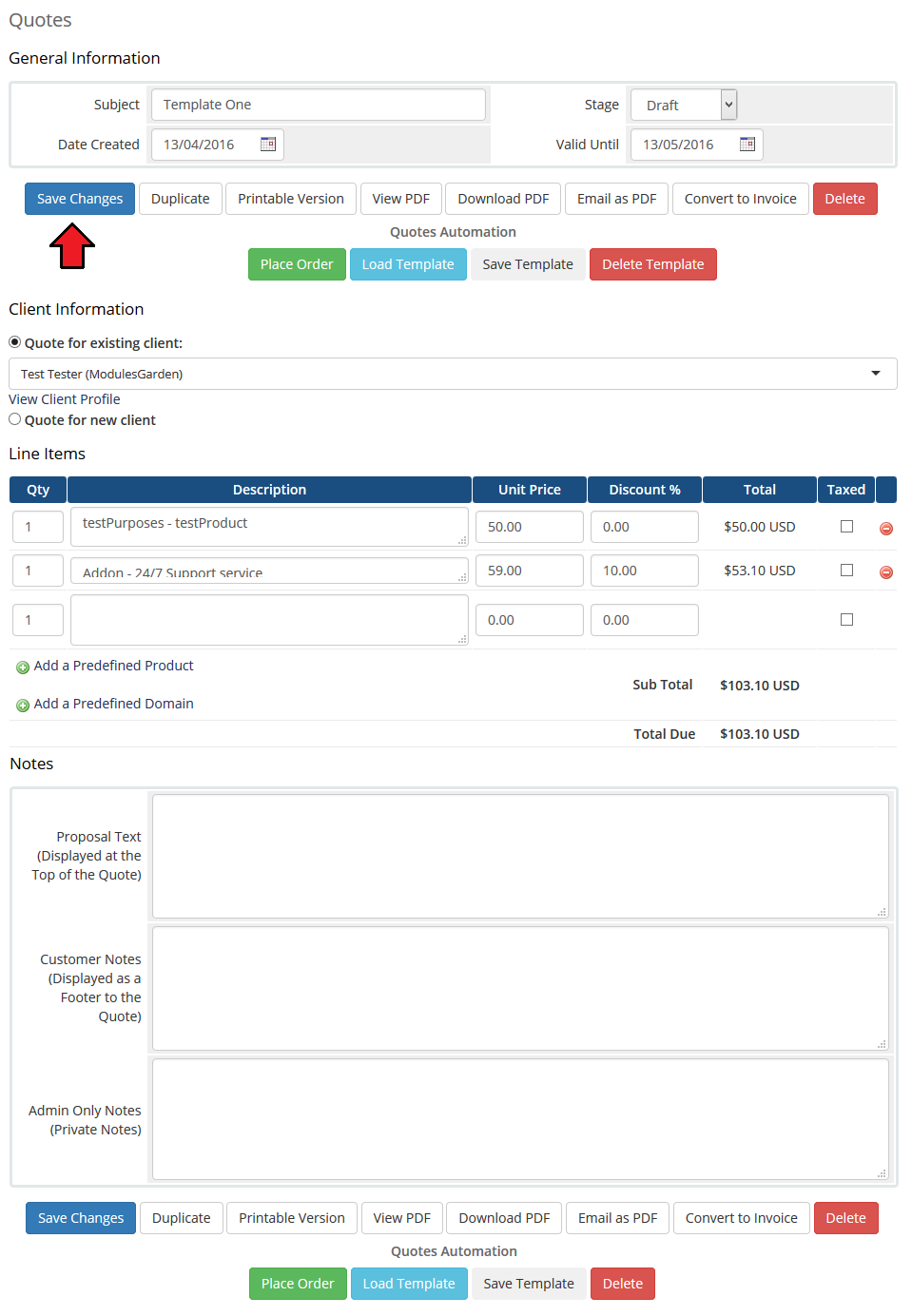Screen dimensions: 912x1316
Task: Click the Description column header
Action: tap(269, 490)
